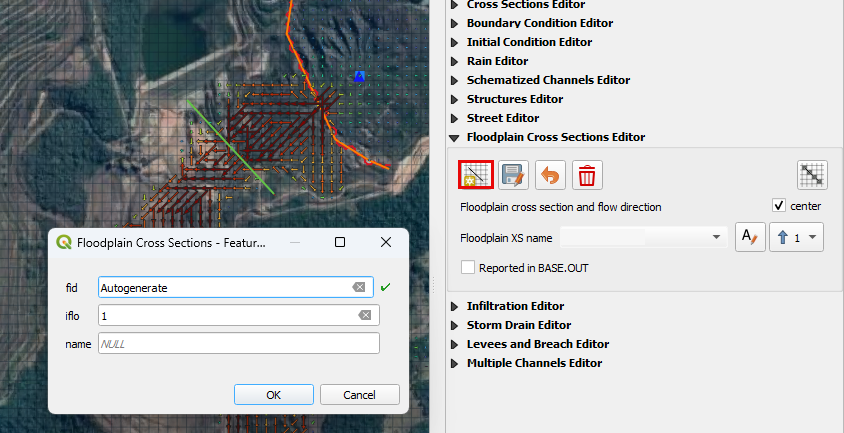Clear the fid field with its X icon

tap(359, 287)
